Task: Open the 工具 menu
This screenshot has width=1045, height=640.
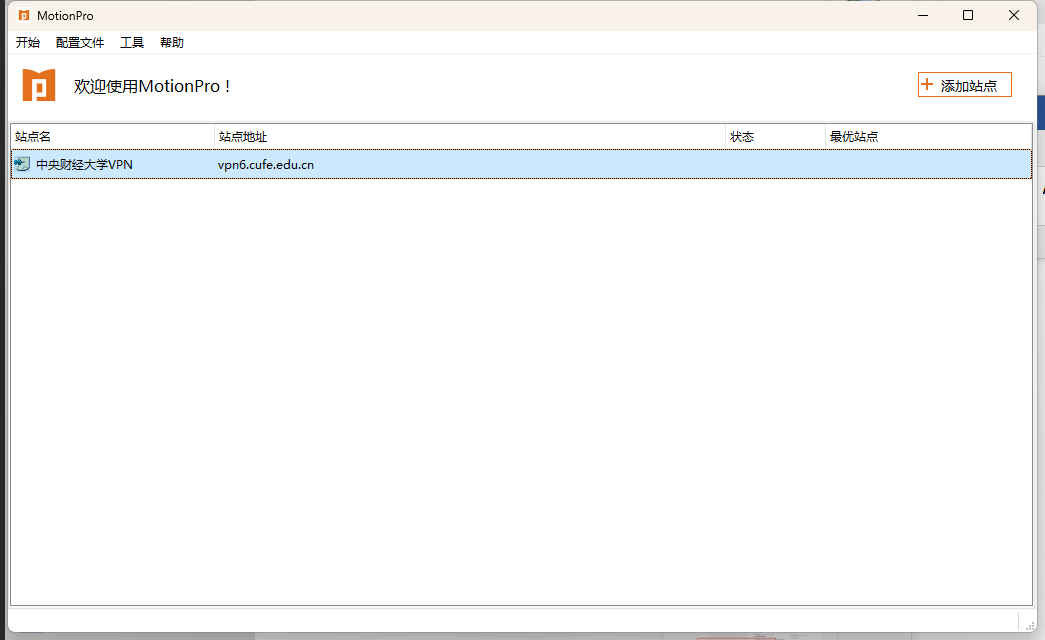Action: pyautogui.click(x=132, y=43)
